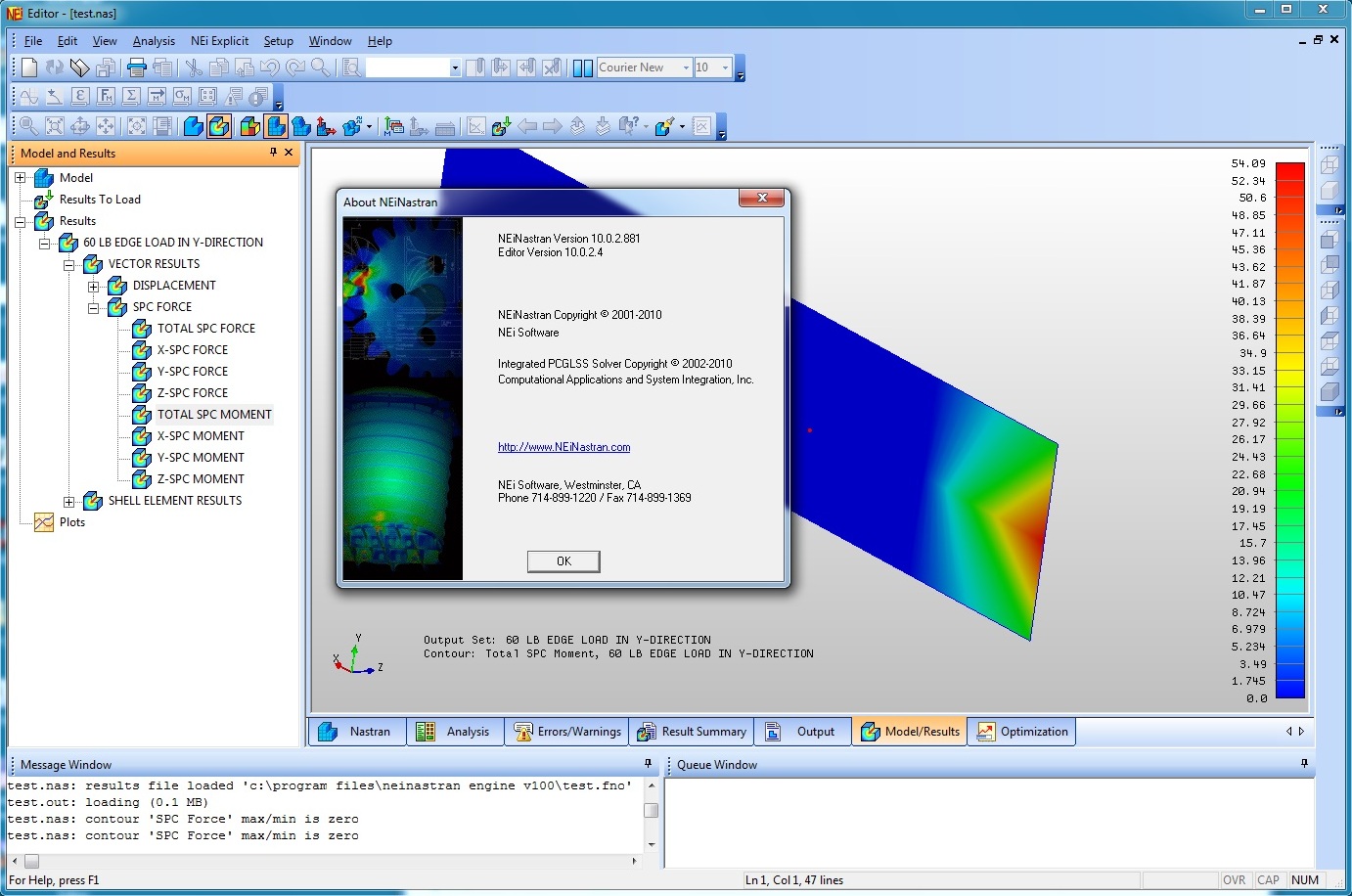Collapse the SPC FORCE node
This screenshot has width=1352, height=896.
tap(93, 307)
